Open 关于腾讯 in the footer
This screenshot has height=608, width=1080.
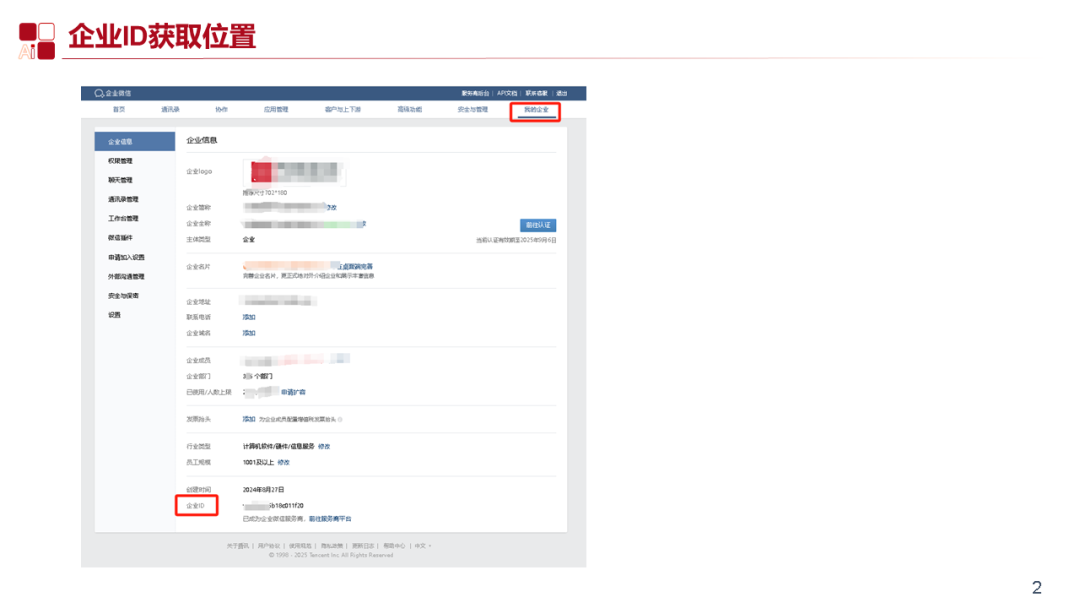tap(238, 546)
